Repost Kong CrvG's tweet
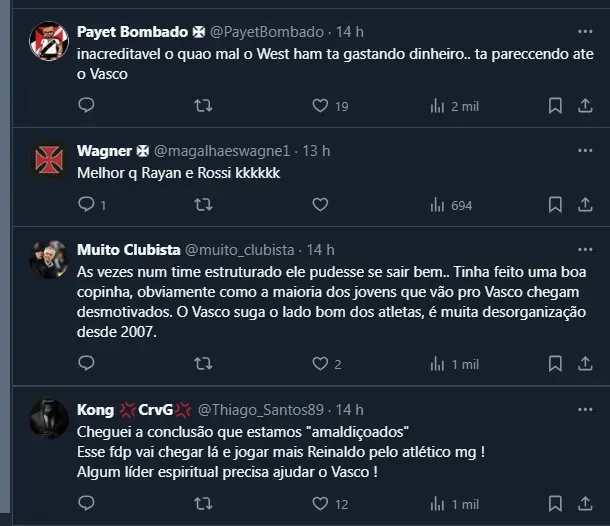610x526 pixels. 203,503
